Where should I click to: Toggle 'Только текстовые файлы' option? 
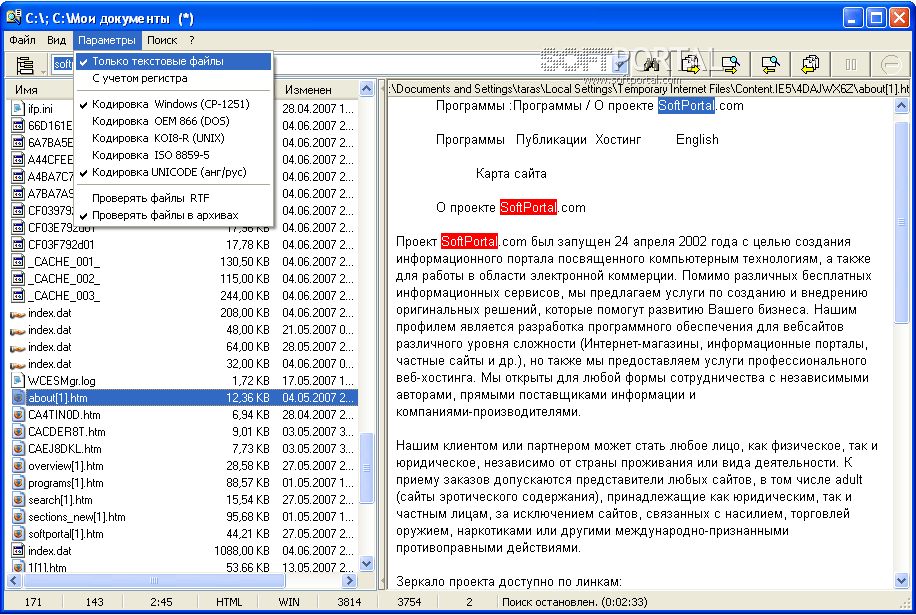[174, 61]
